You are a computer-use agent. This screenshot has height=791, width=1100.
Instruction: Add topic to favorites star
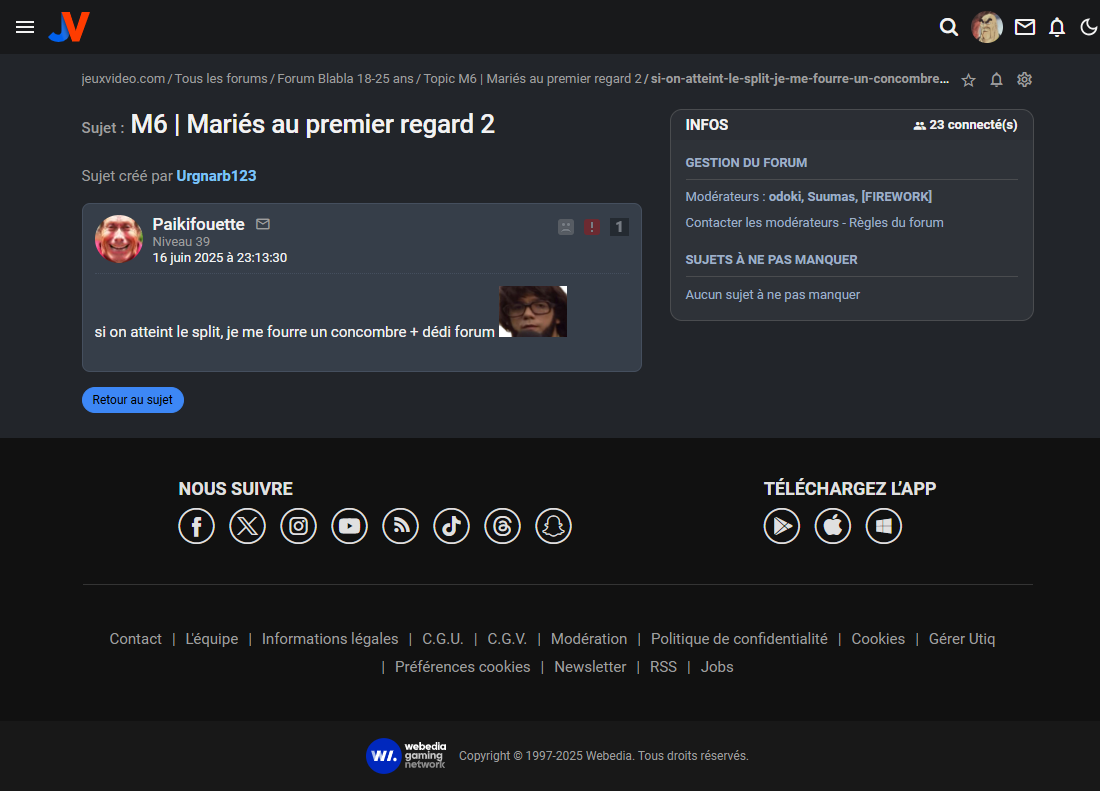click(969, 80)
